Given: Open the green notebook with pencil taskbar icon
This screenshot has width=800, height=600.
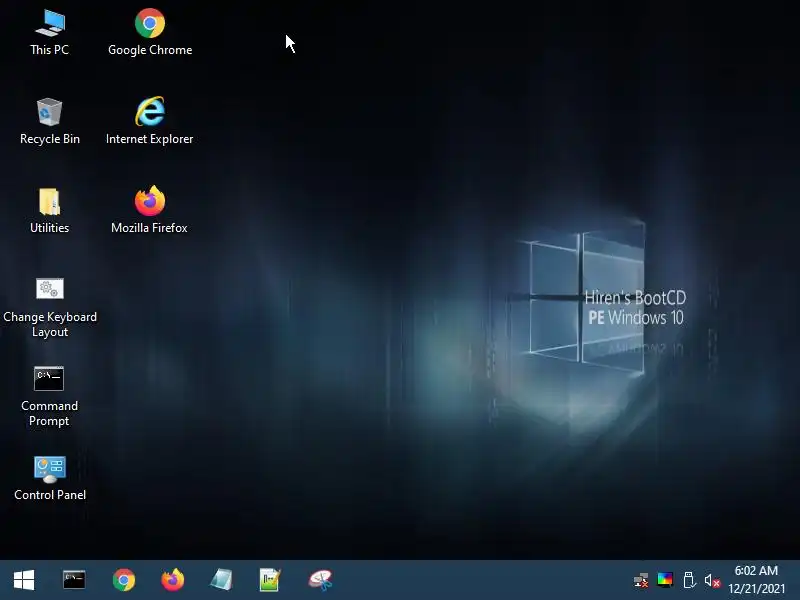Looking at the screenshot, I should [x=270, y=580].
